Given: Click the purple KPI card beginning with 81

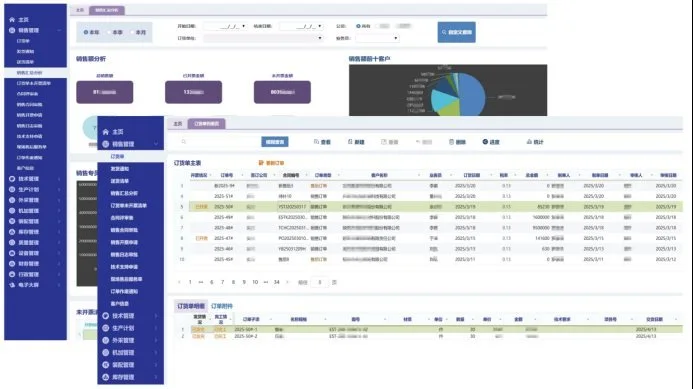Looking at the screenshot, I should [105, 92].
